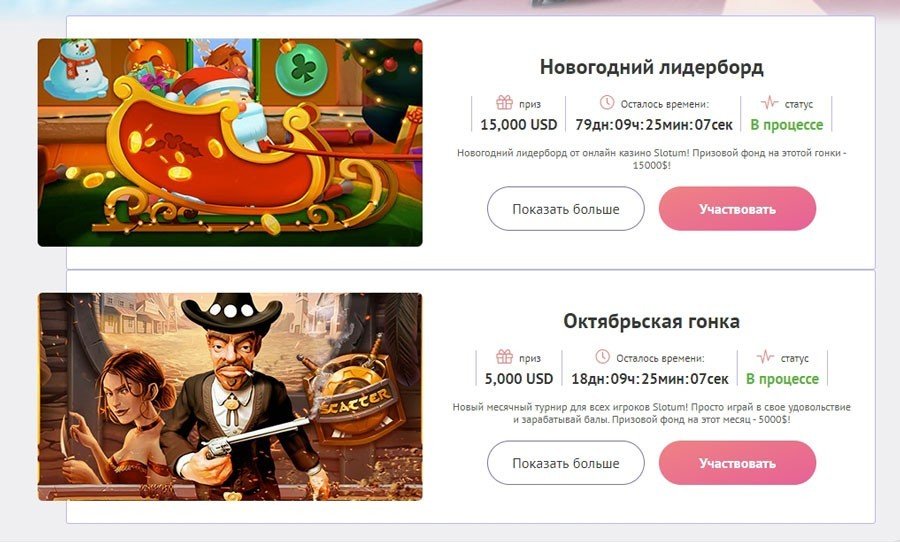The image size is (900, 542).
Task: Select the 5,000 USD prize amount
Action: 518,379
